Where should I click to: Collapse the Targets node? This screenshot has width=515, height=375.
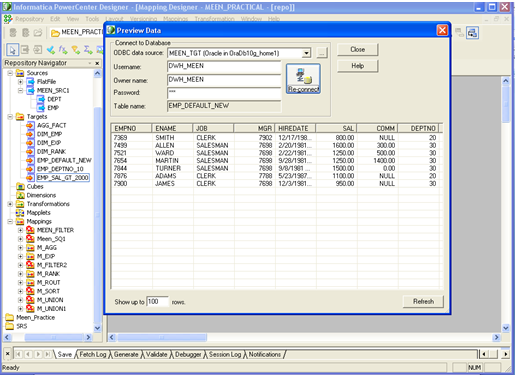point(10,117)
